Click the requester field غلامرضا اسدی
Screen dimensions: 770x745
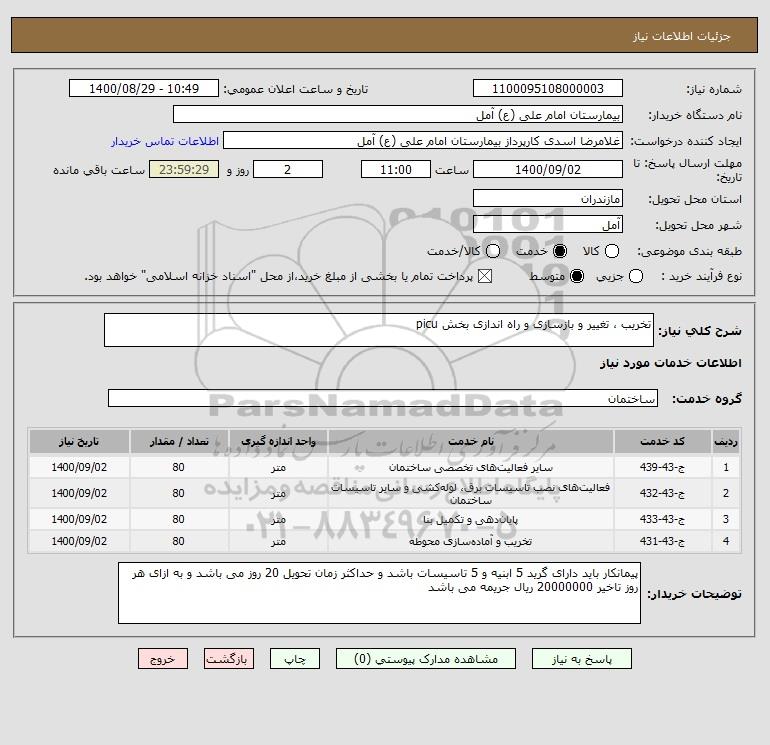click(423, 140)
